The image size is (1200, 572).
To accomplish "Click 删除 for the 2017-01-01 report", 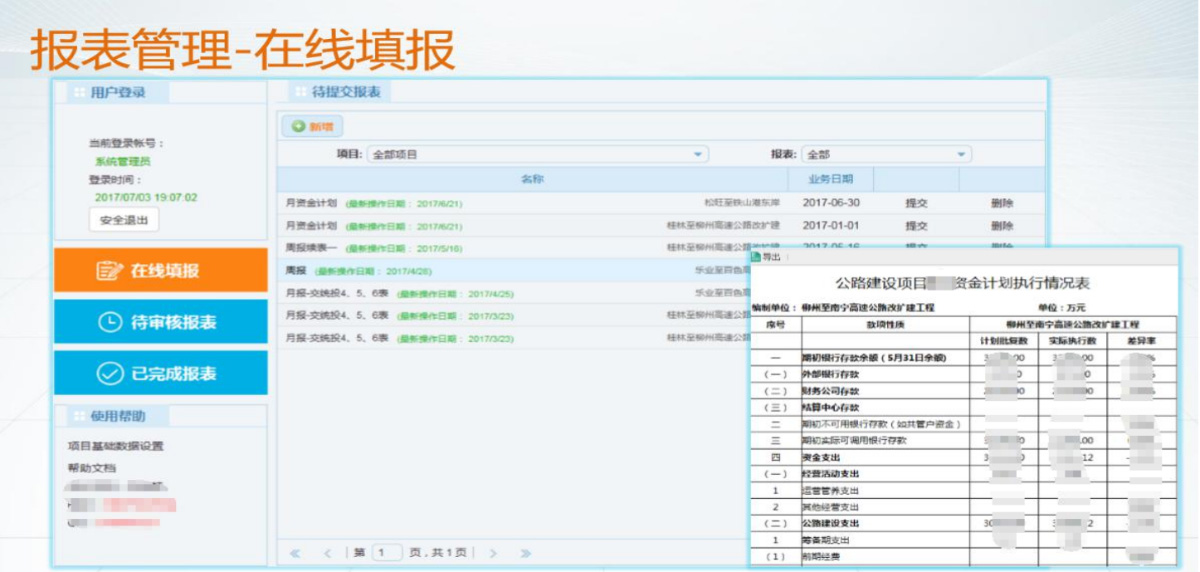I will pos(1002,226).
